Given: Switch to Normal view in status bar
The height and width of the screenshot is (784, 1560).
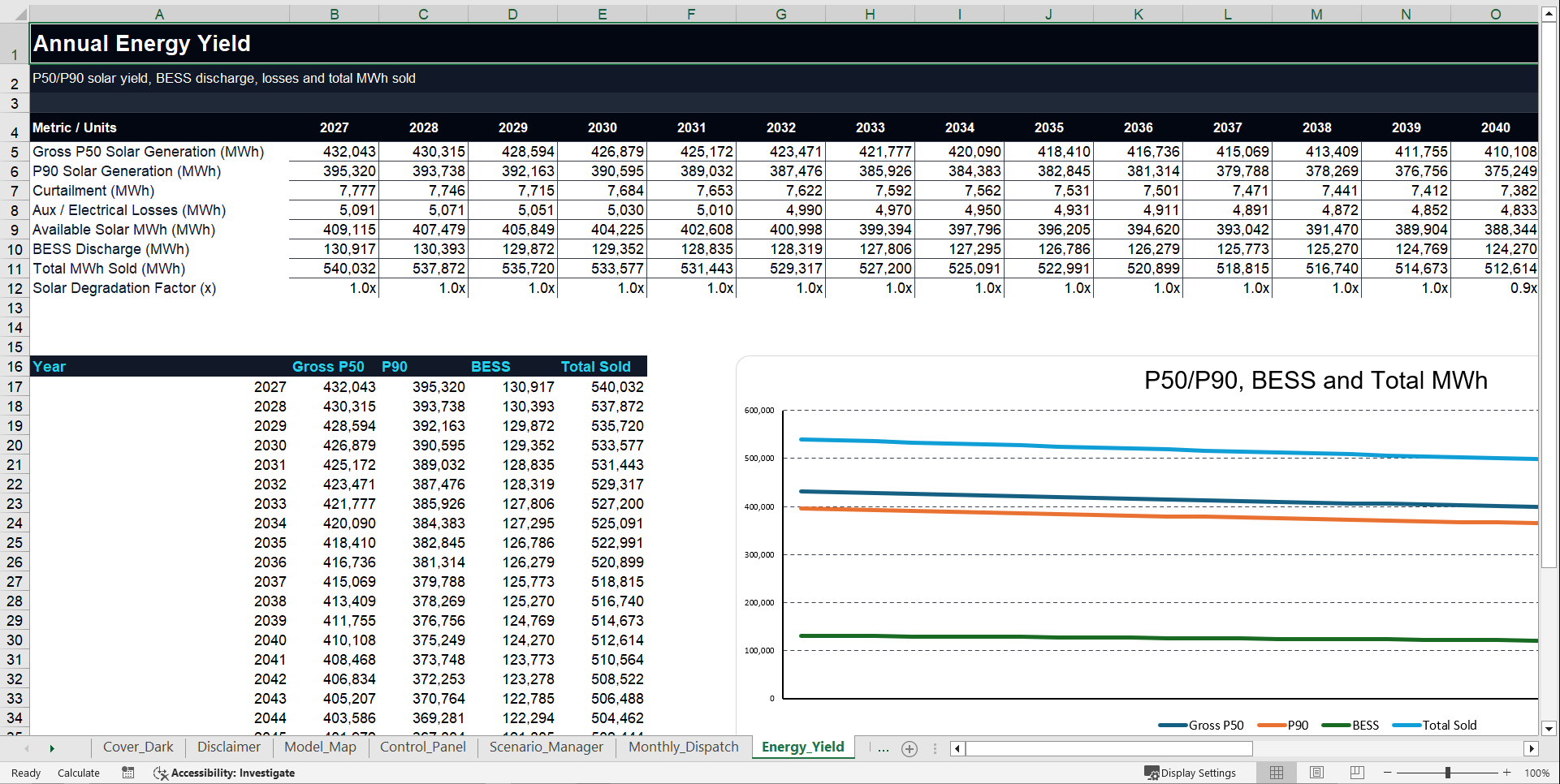Looking at the screenshot, I should tap(1277, 773).
